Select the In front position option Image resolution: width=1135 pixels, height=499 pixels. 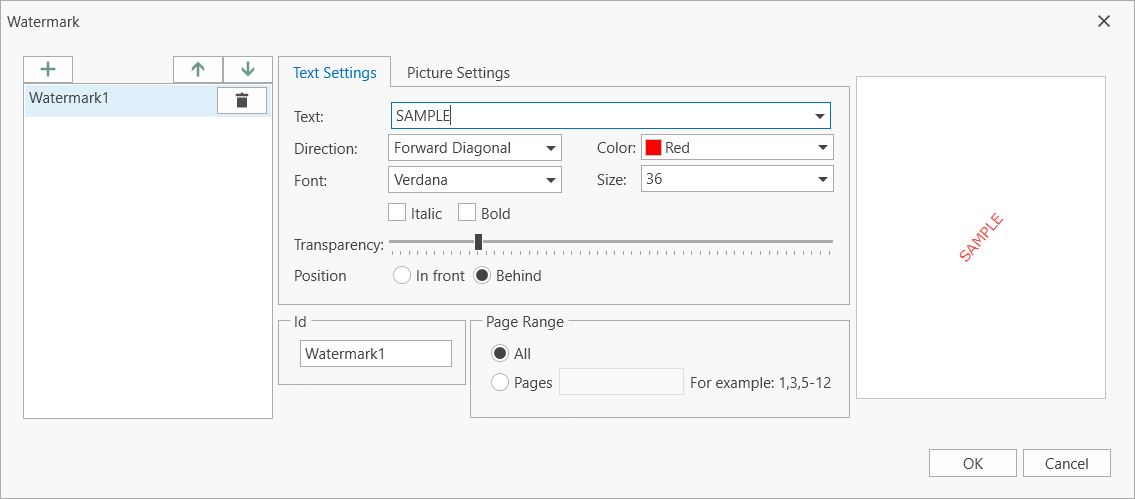(x=401, y=276)
